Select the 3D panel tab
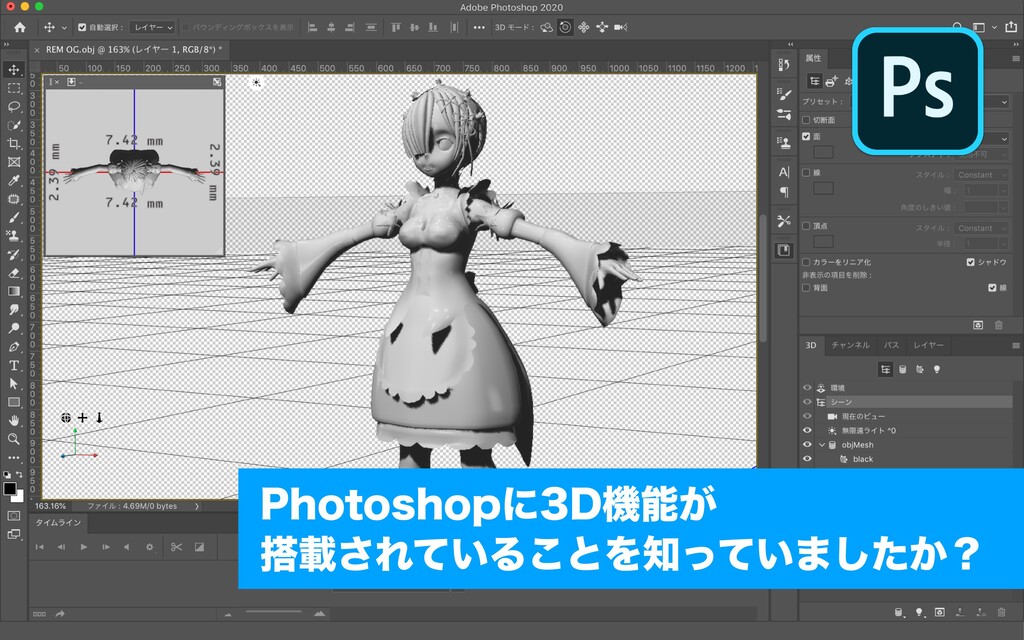 tap(810, 345)
